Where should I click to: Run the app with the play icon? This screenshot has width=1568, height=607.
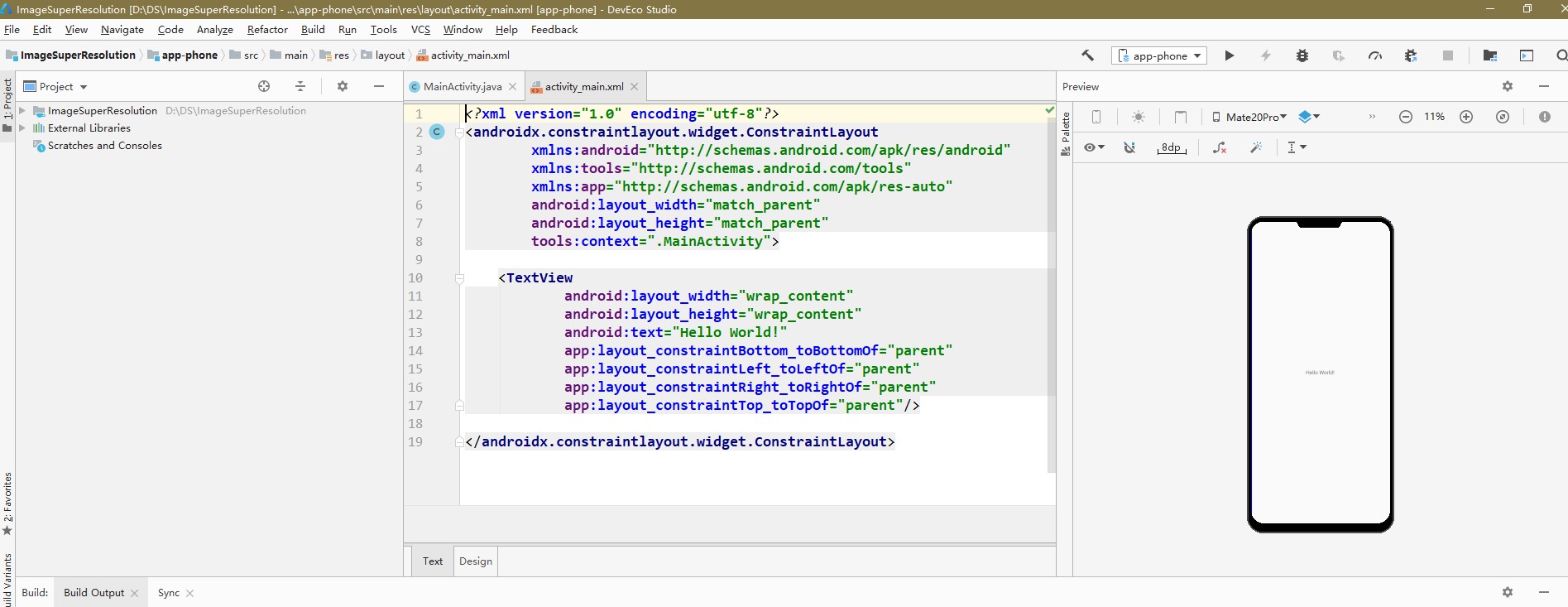[x=1230, y=55]
